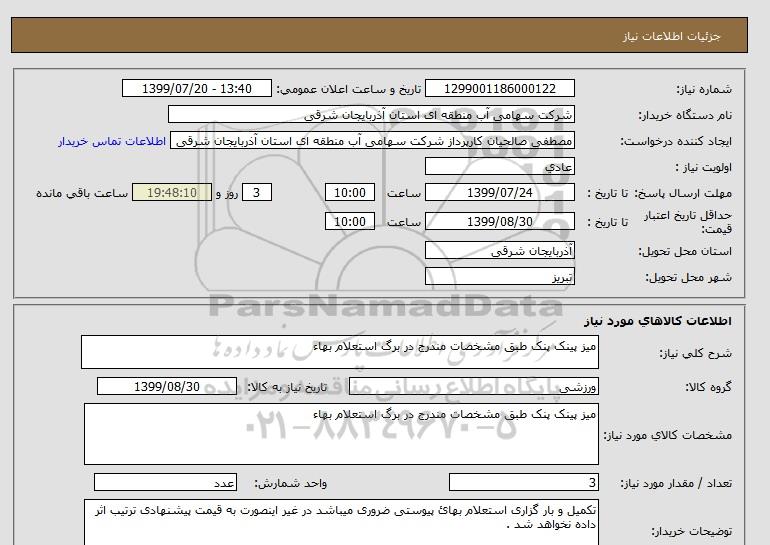Click label تاریخ نیاز به کالا
This screenshot has height=545, width=770.
pos(287,387)
